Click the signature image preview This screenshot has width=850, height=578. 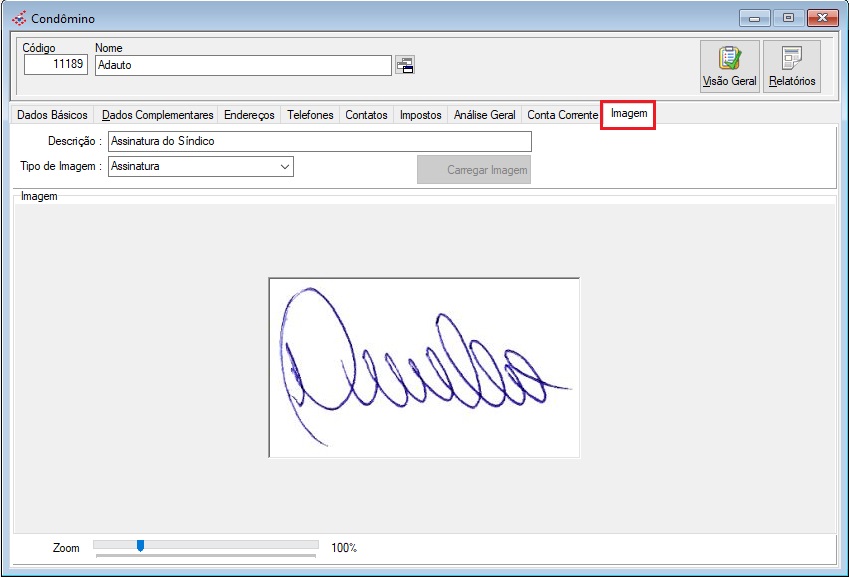pos(424,367)
